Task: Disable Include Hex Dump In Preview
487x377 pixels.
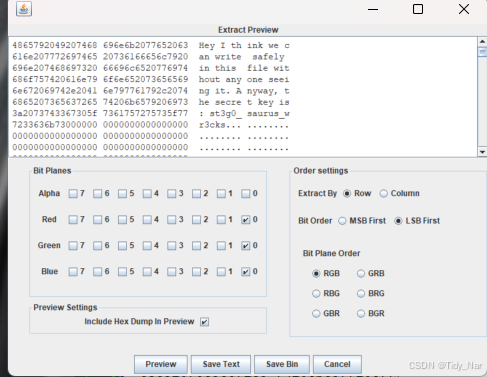Action: 204,322
